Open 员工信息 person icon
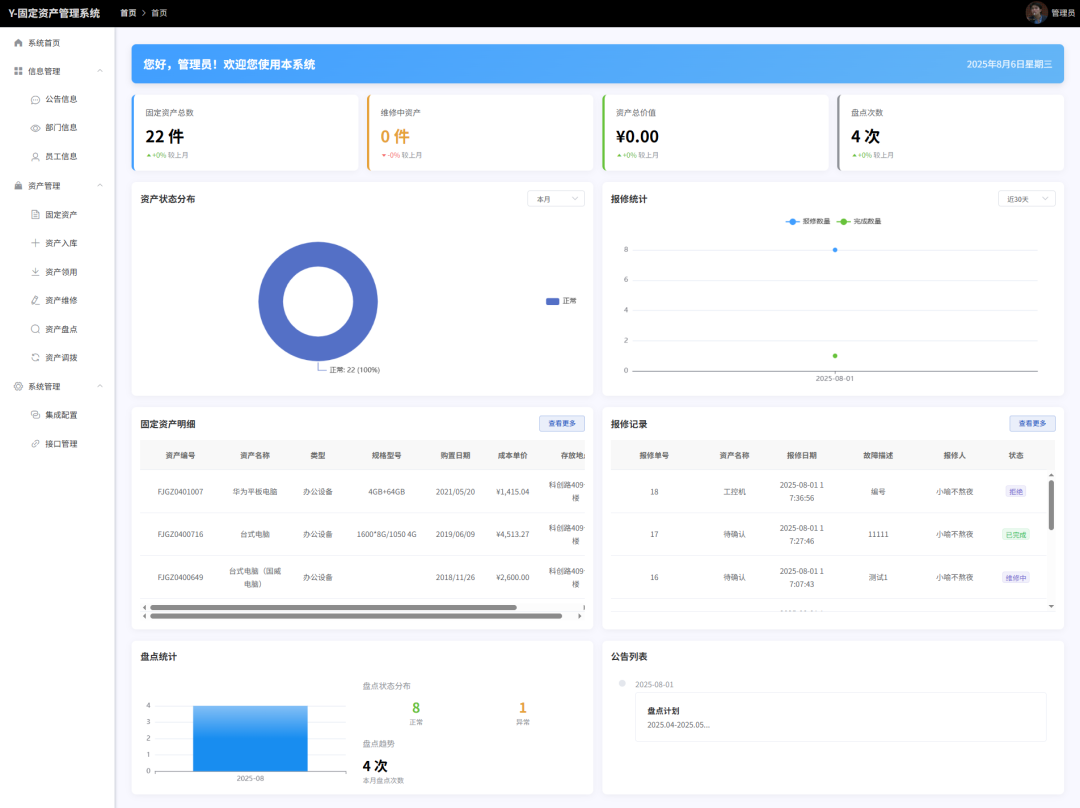Image resolution: width=1080 pixels, height=808 pixels. coord(35,157)
